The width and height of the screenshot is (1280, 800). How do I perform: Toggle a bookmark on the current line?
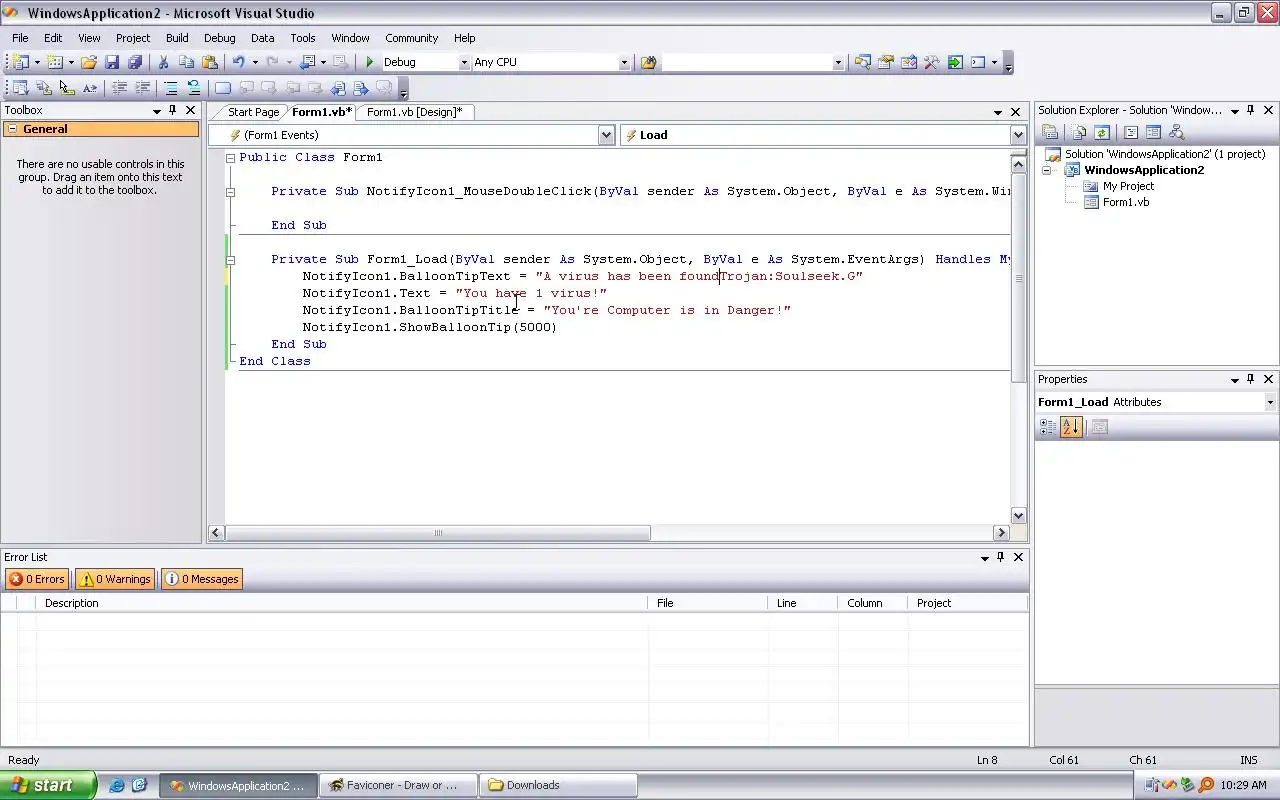click(223, 88)
